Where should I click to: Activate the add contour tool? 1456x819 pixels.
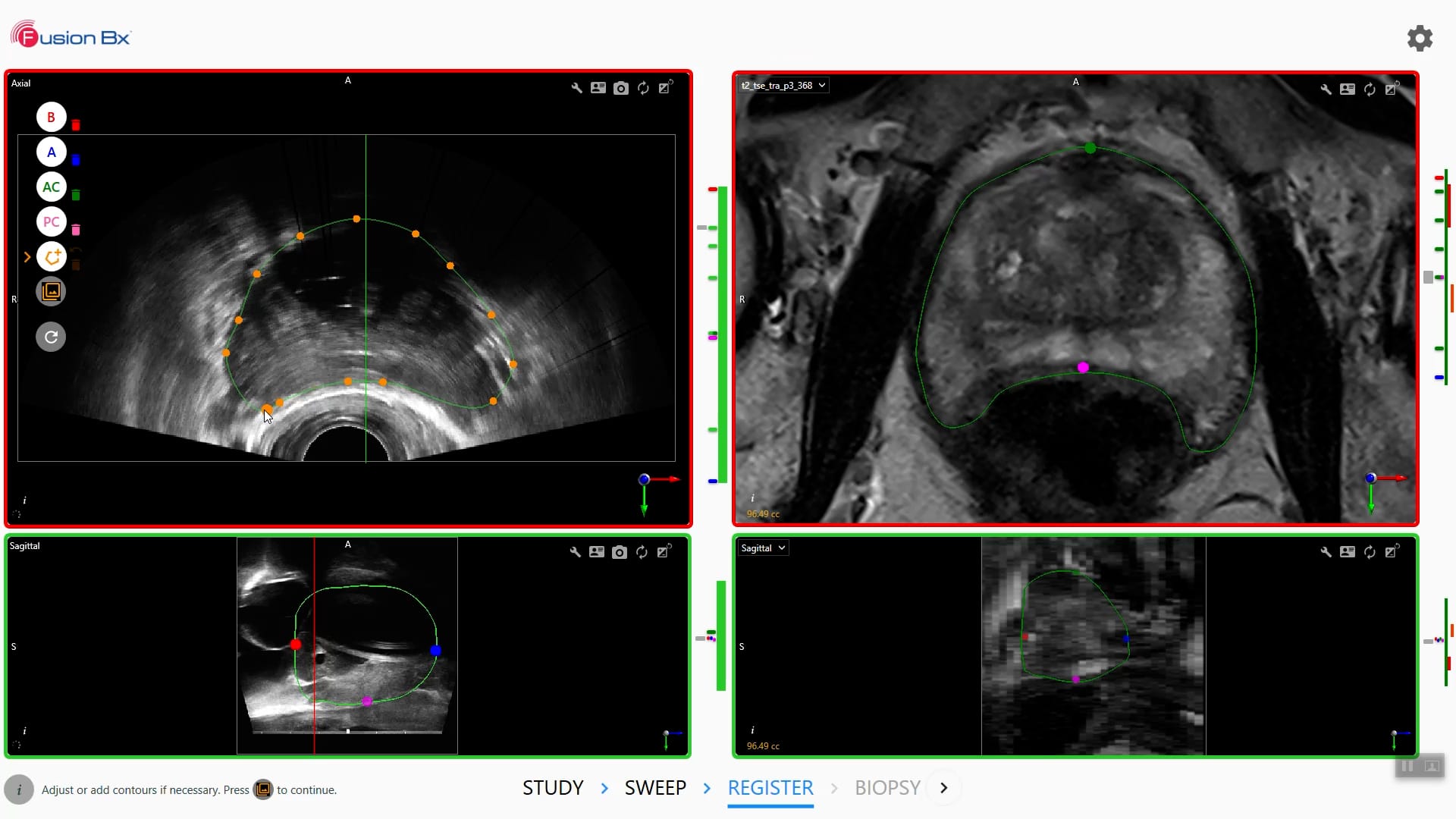tap(51, 257)
